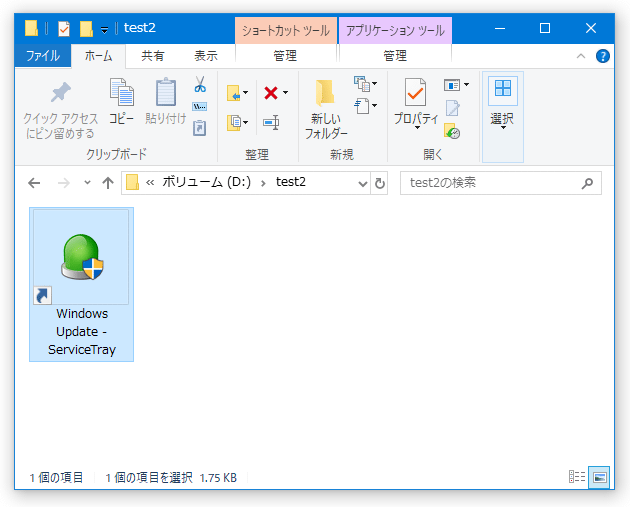Image resolution: width=630 pixels, height=507 pixels.
Task: Switch to the 表示 tab
Action: click(206, 56)
